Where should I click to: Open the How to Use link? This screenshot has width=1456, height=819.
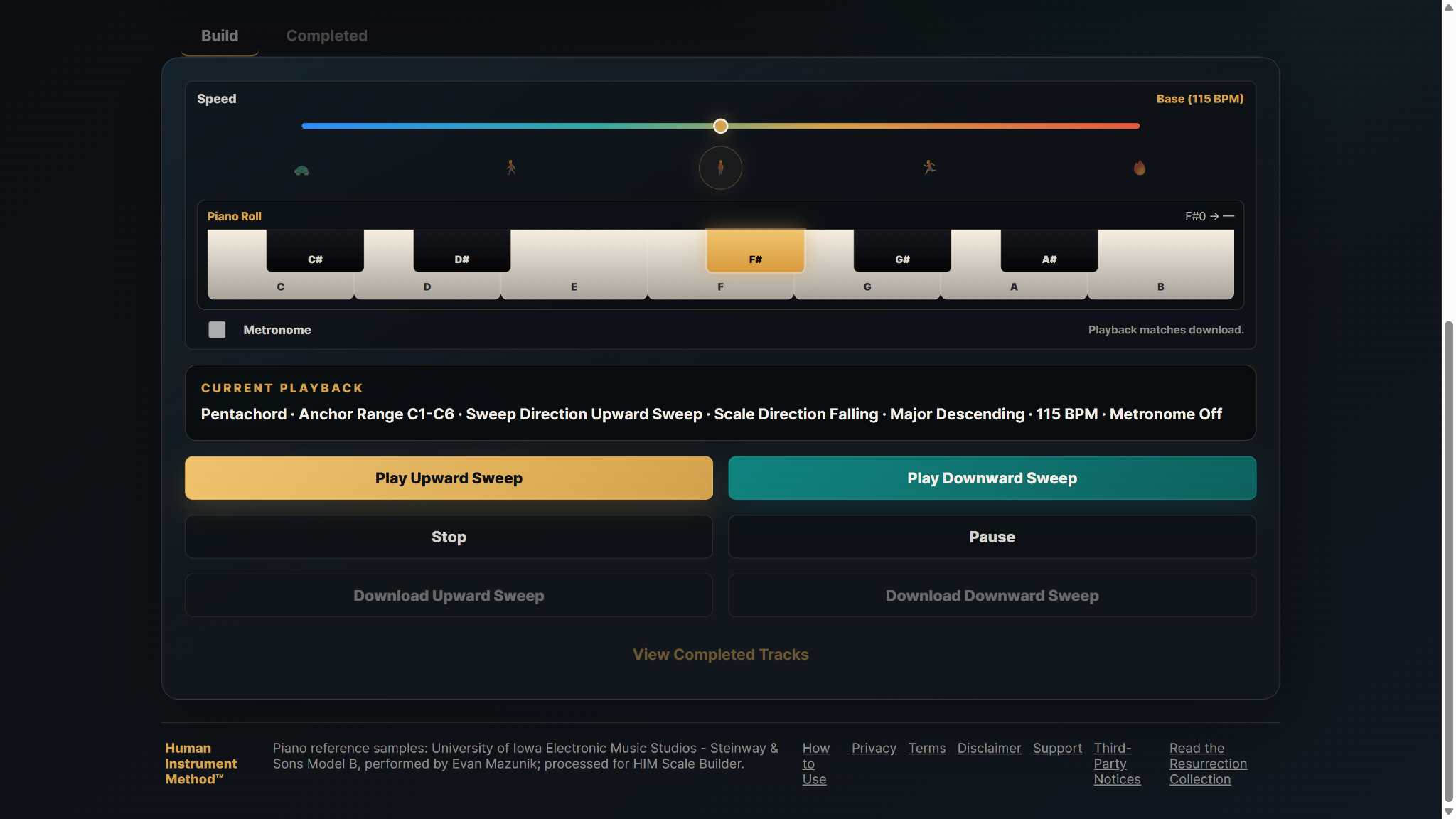click(x=815, y=764)
